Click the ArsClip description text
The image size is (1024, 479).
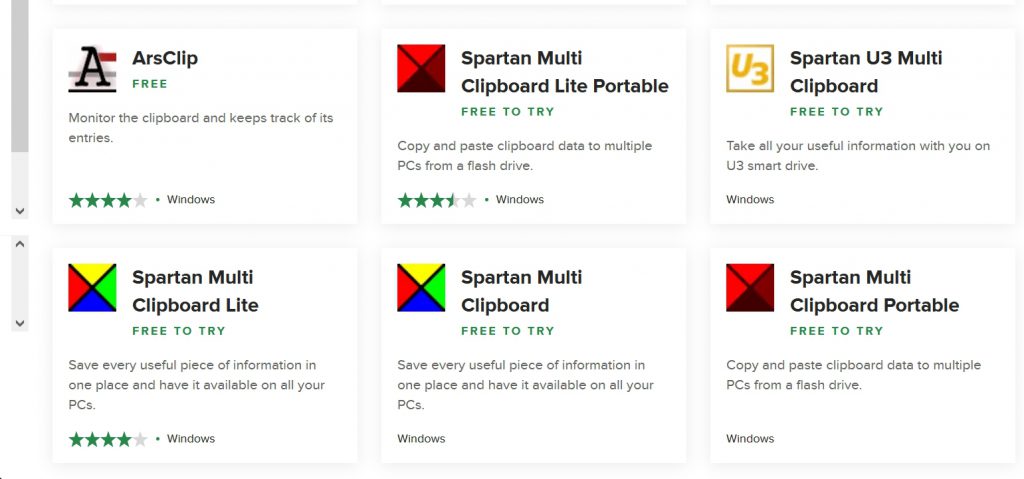click(200, 128)
